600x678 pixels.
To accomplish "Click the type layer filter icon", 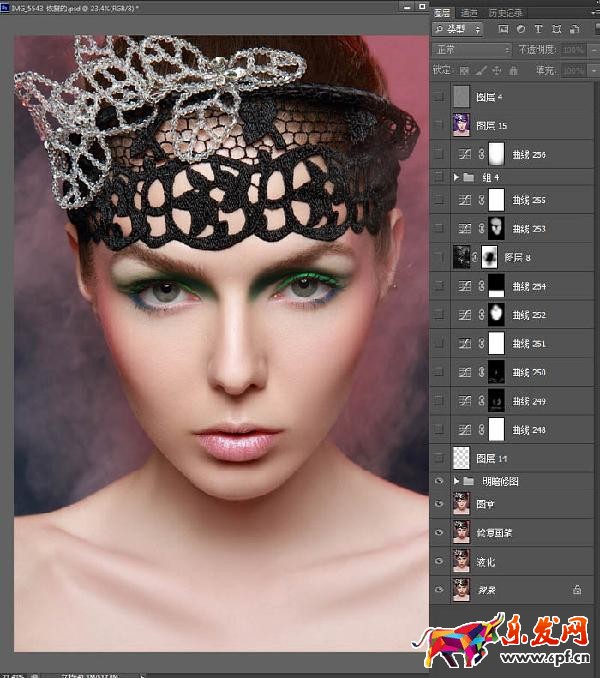I will click(x=540, y=30).
